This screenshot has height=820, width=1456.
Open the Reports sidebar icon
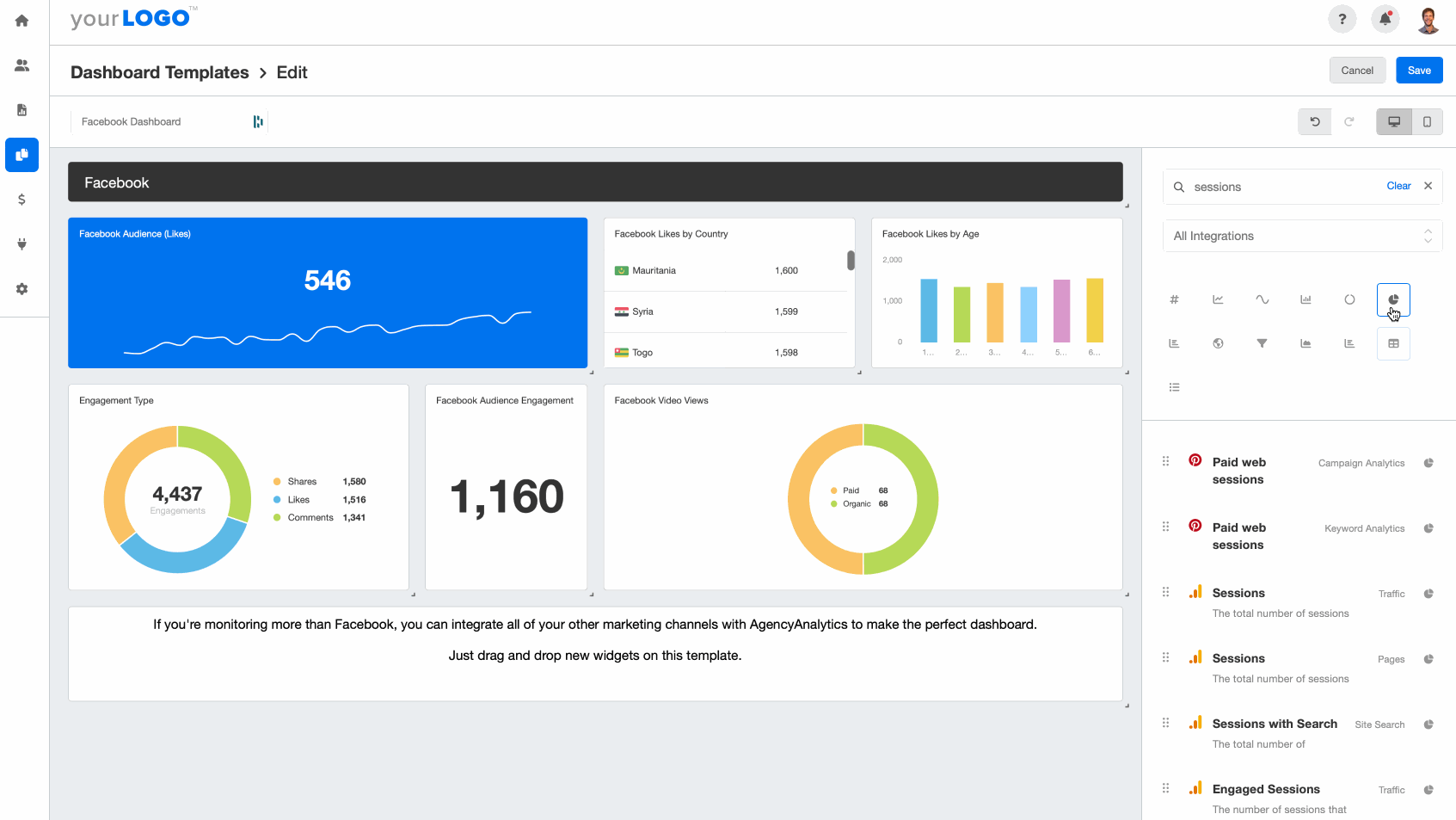[x=22, y=110]
